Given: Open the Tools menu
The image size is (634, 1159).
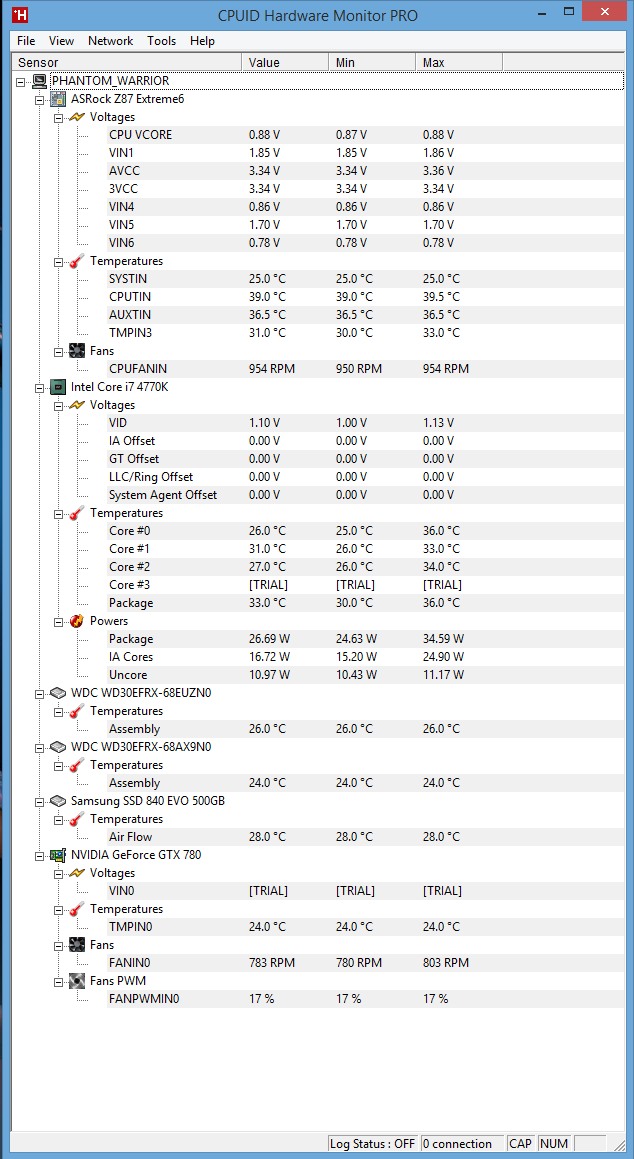Looking at the screenshot, I should (x=161, y=41).
